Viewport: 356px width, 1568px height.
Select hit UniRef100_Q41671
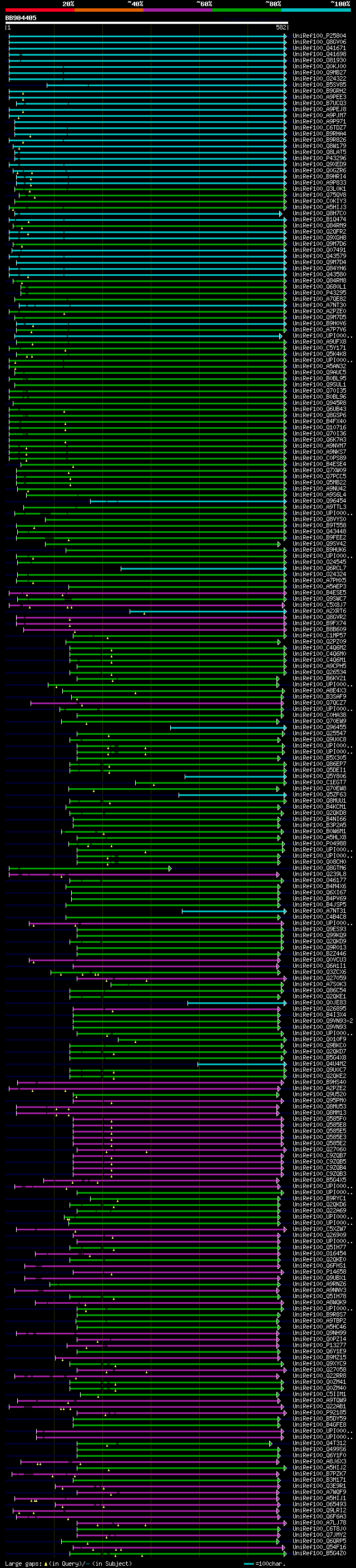point(319,48)
